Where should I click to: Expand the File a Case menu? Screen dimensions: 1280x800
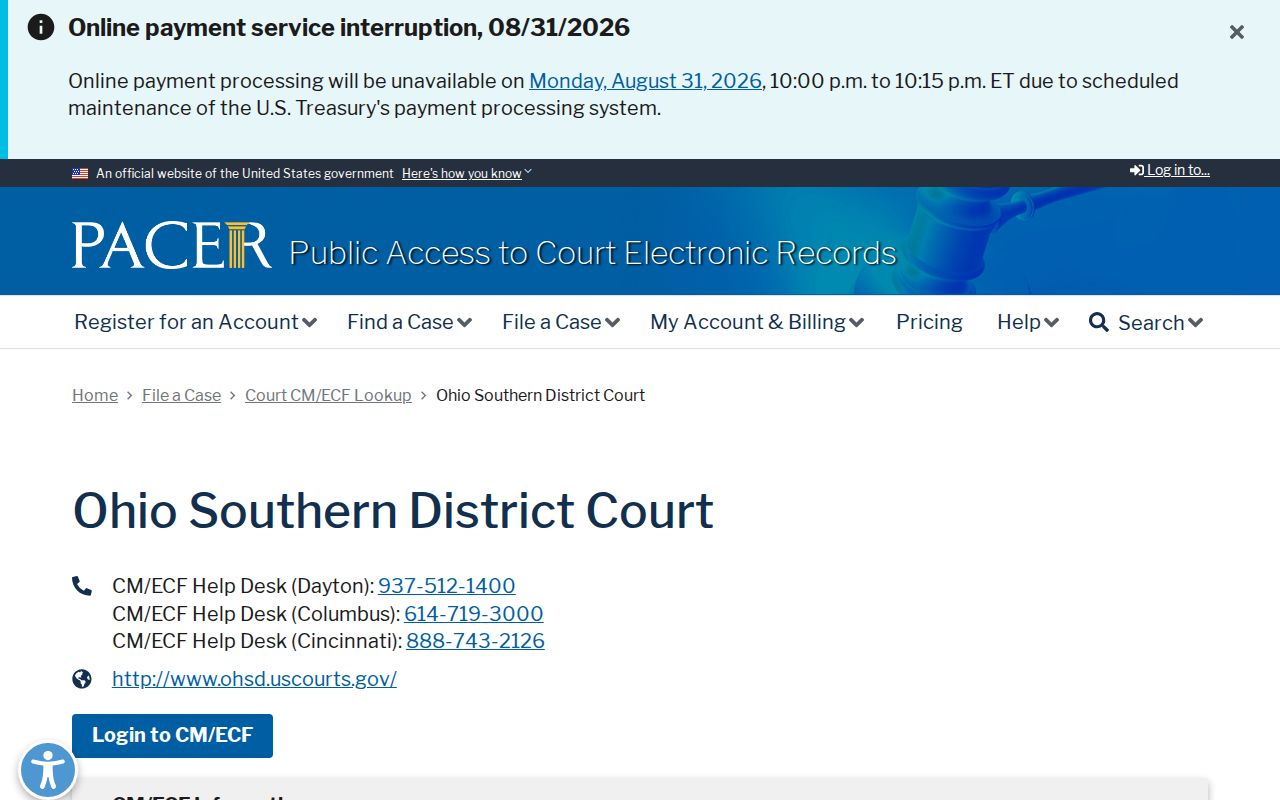[x=561, y=322]
